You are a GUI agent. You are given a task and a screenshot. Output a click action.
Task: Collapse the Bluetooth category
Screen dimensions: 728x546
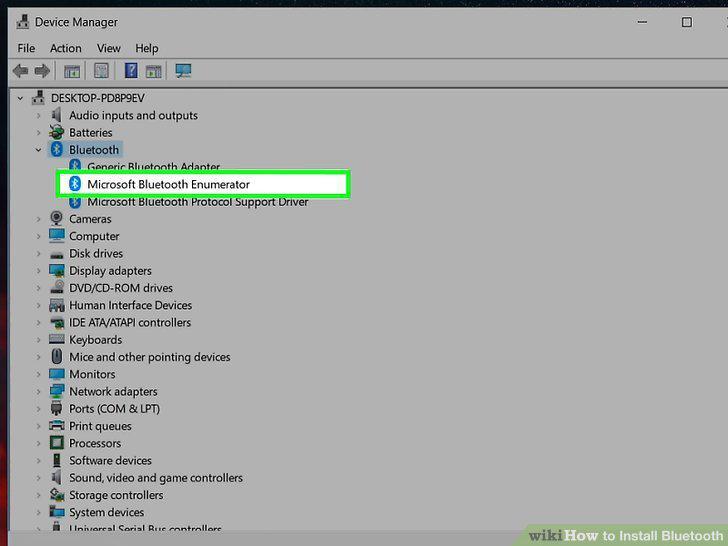(x=39, y=150)
